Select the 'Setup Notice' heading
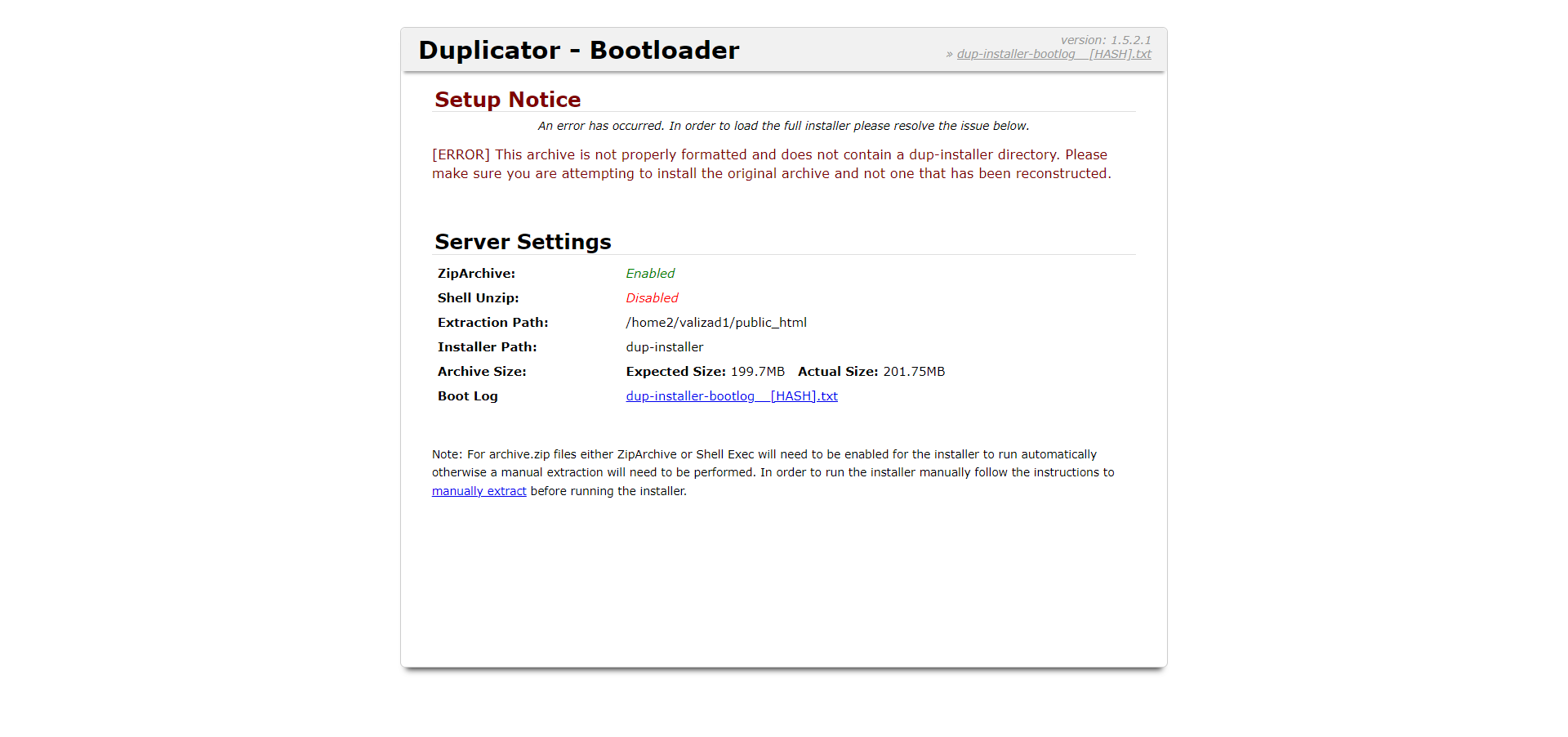 [x=507, y=100]
